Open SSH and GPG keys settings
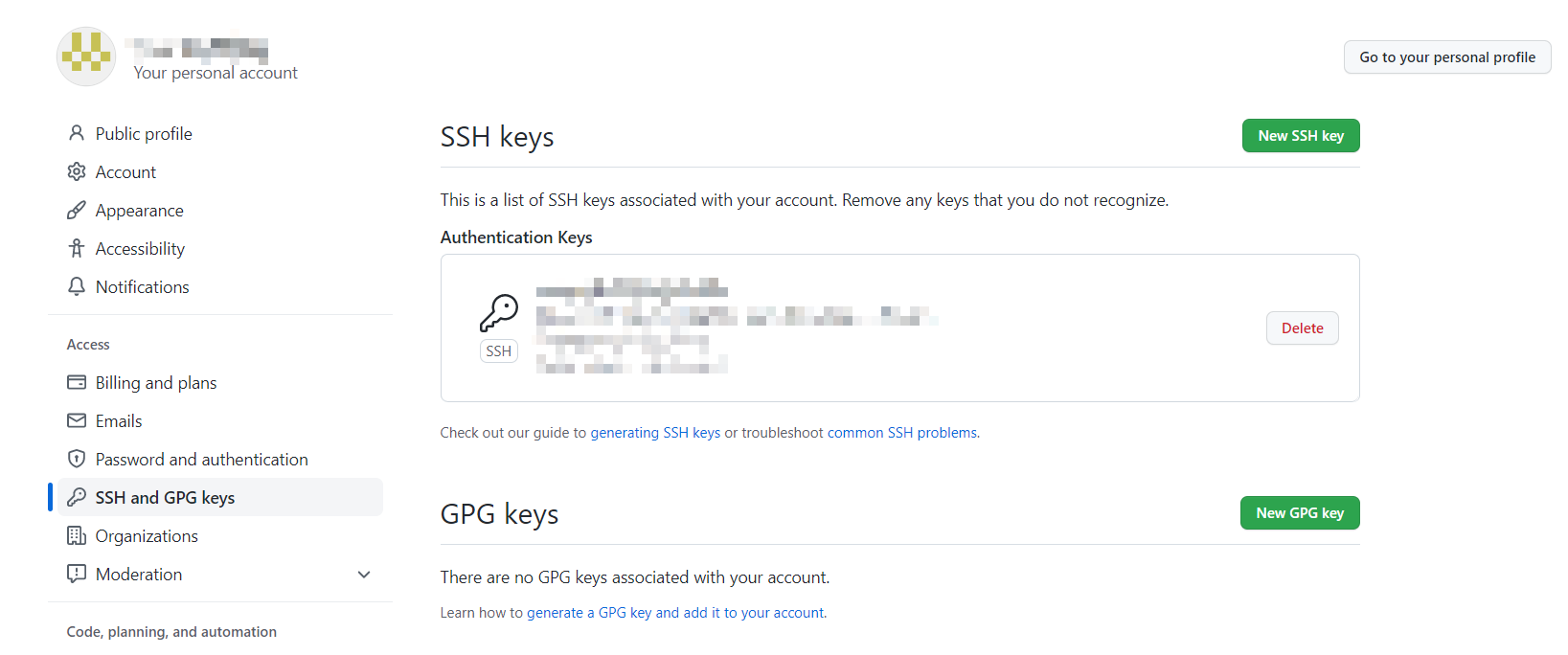Image resolution: width=1568 pixels, height=655 pixels. point(165,498)
